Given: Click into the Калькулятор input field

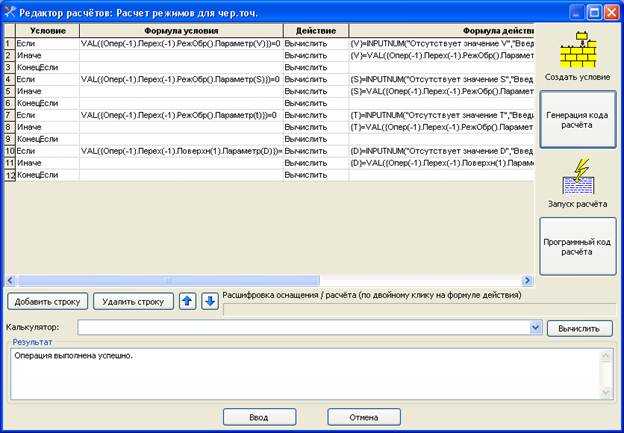Looking at the screenshot, I should (304, 328).
